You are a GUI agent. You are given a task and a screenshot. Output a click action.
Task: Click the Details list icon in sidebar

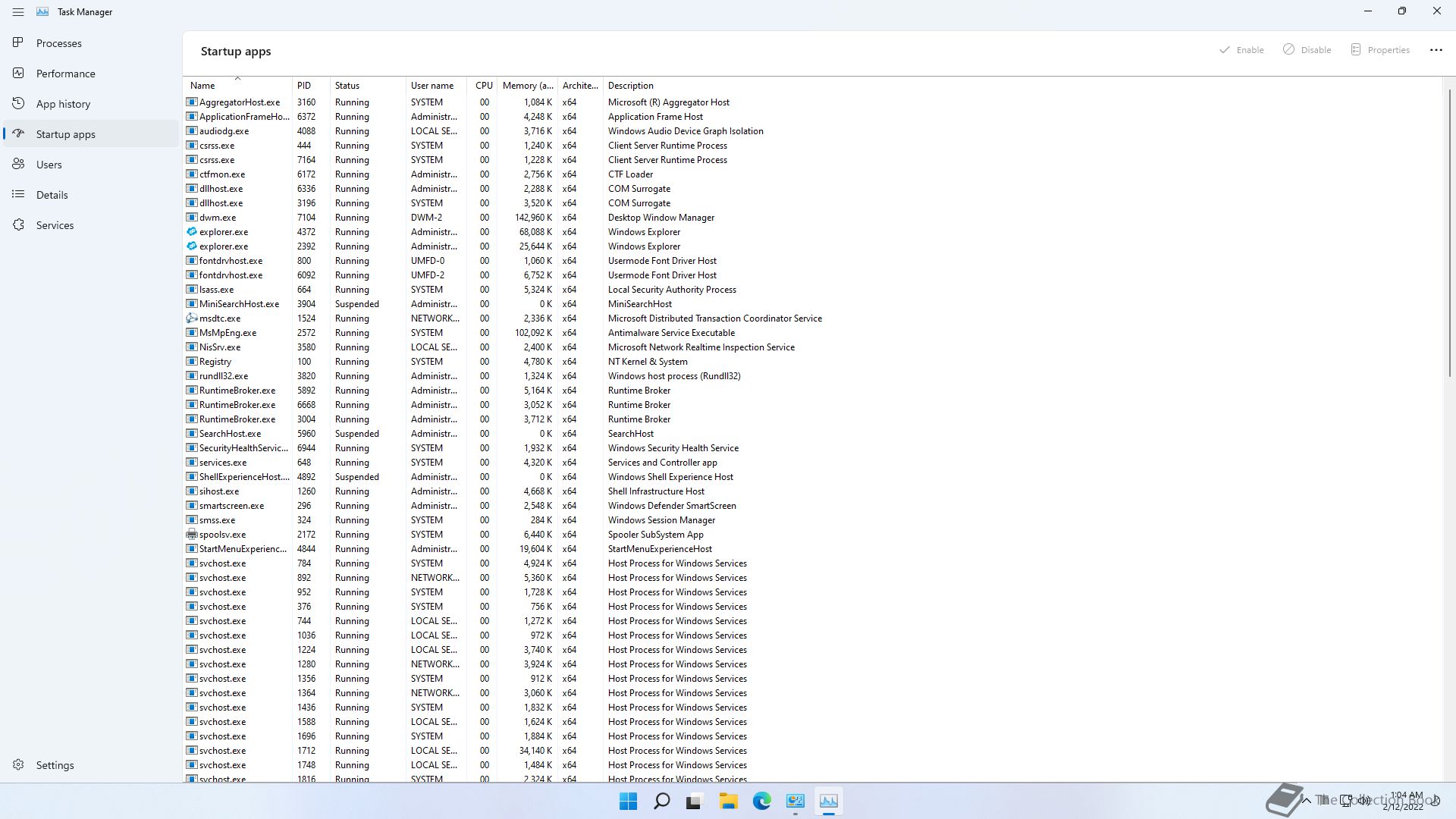18,194
